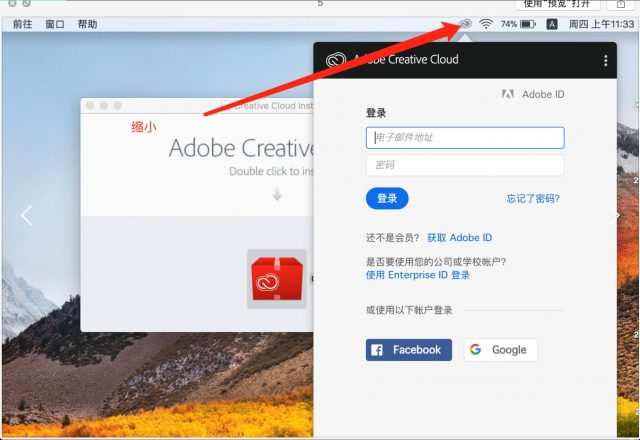The height and width of the screenshot is (440, 640).
Task: Click the share button at top right
Action: coord(621,4)
